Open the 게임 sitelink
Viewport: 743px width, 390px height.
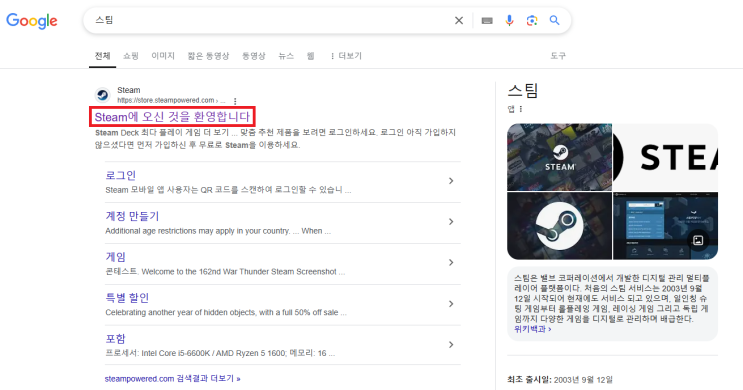coord(115,257)
